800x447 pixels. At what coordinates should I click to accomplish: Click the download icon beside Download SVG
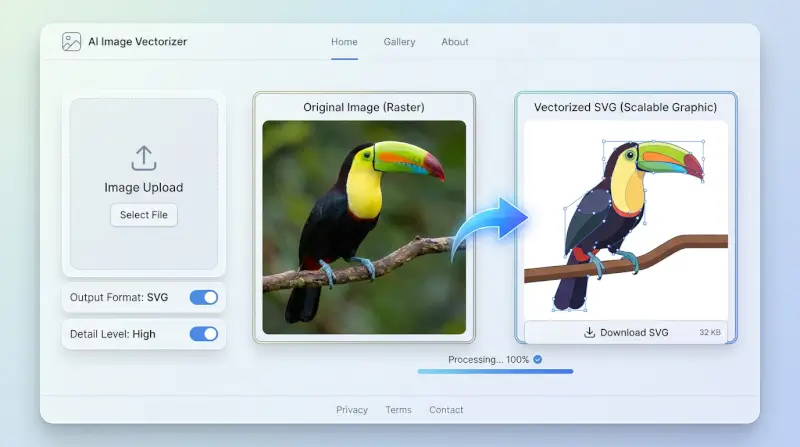pyautogui.click(x=589, y=333)
